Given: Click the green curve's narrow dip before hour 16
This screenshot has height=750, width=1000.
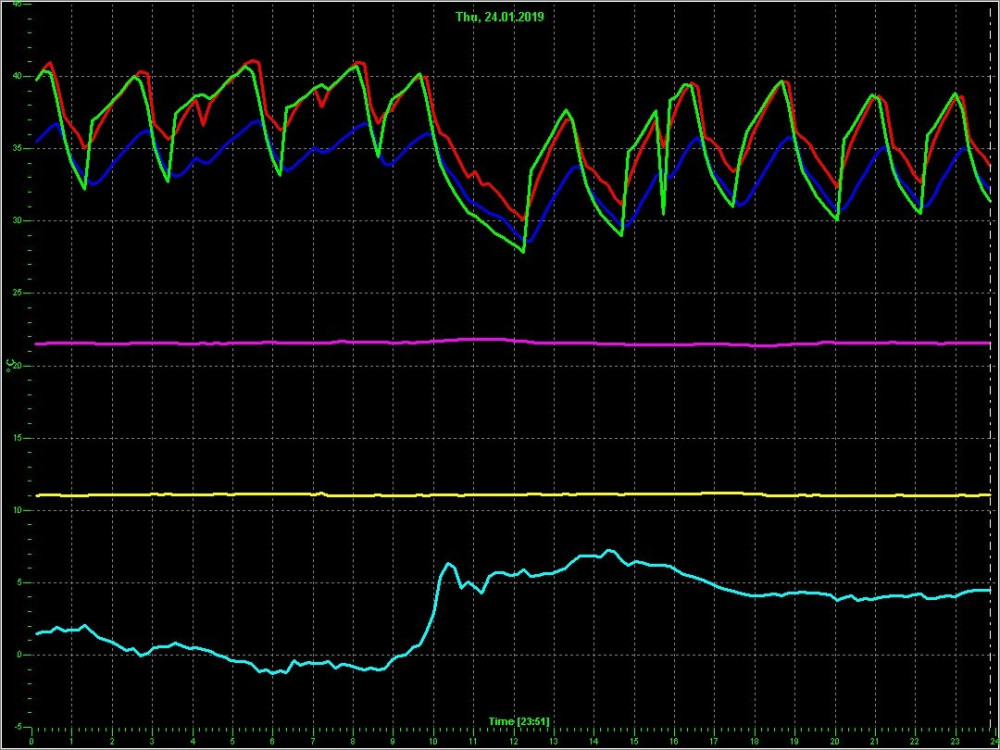Looking at the screenshot, I should click(x=663, y=211).
